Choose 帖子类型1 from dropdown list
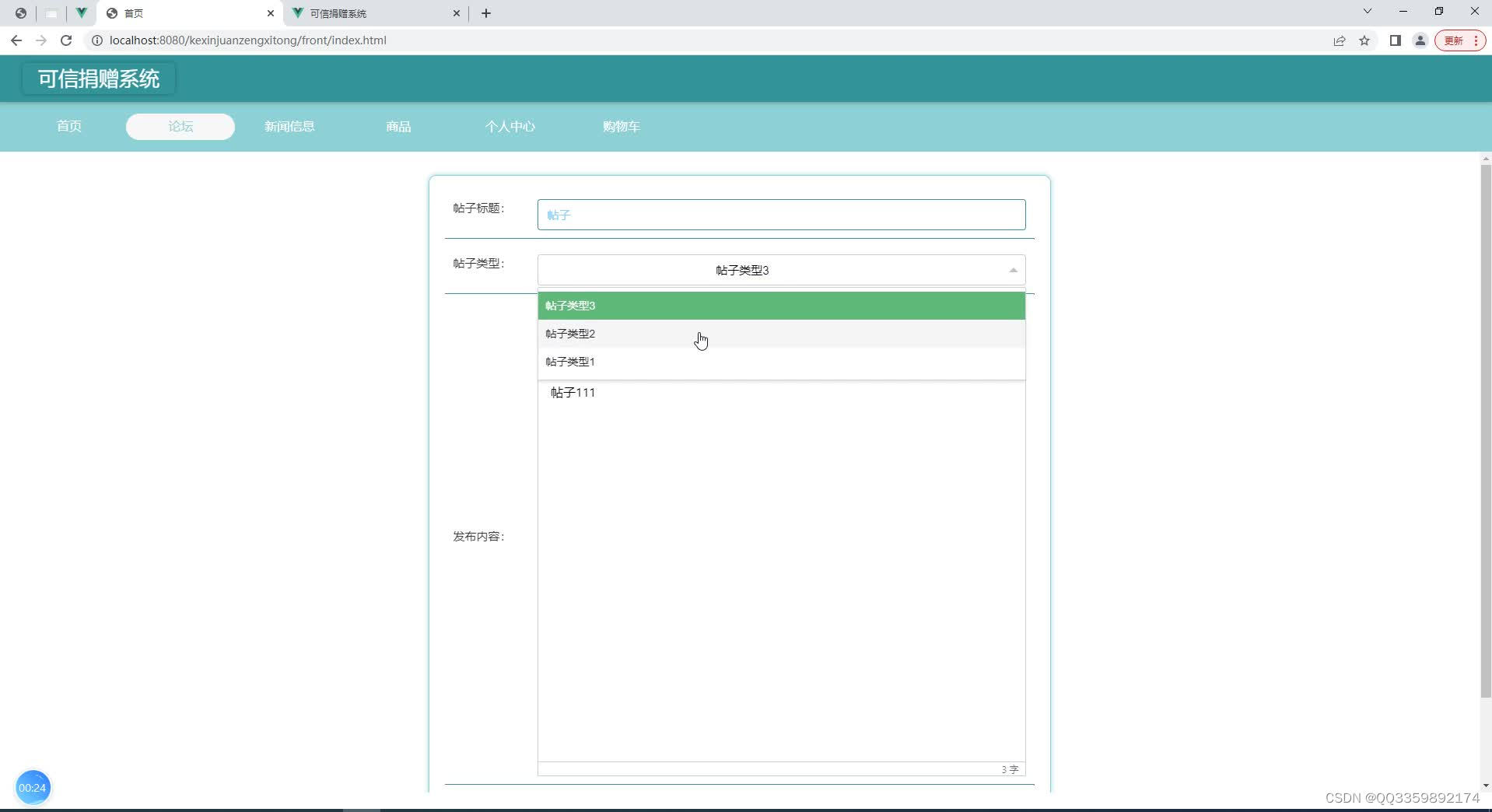Screen dimensions: 1492x812 [x=781, y=362]
